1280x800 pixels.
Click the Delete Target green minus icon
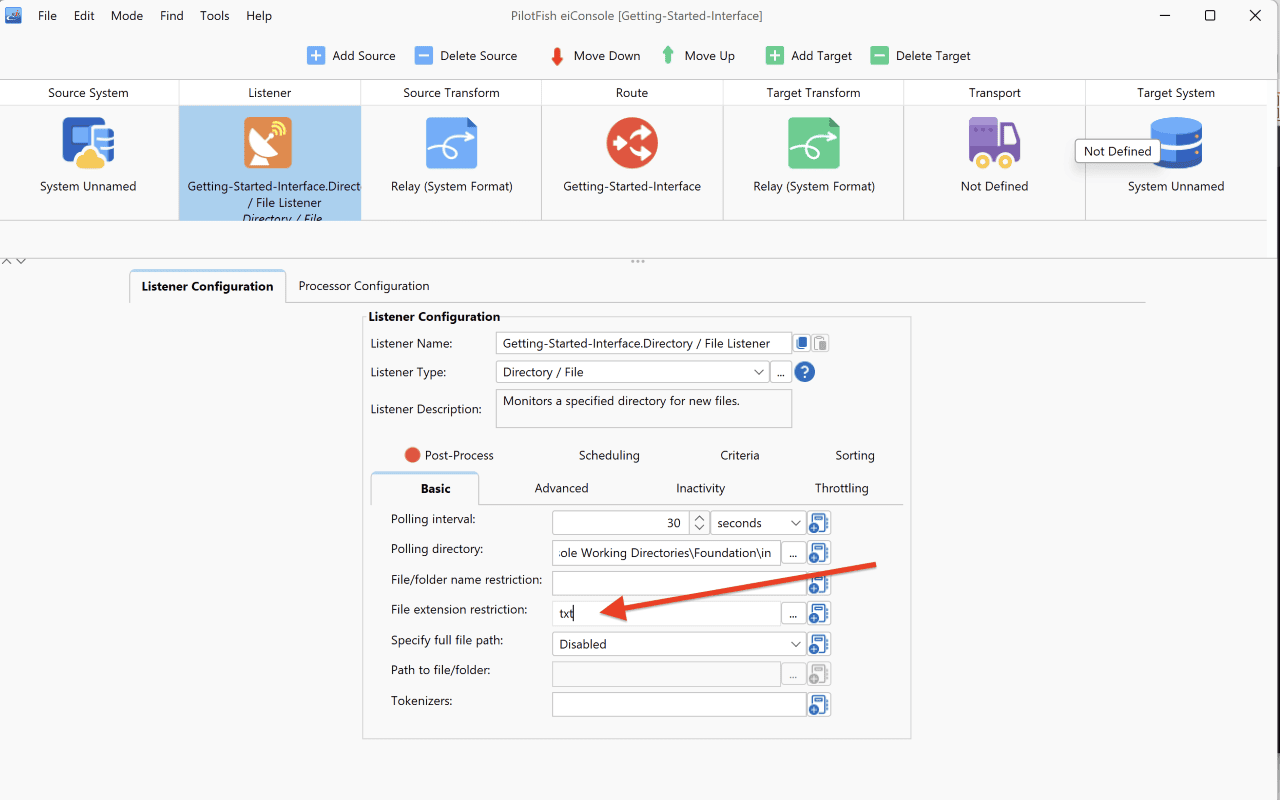879,56
